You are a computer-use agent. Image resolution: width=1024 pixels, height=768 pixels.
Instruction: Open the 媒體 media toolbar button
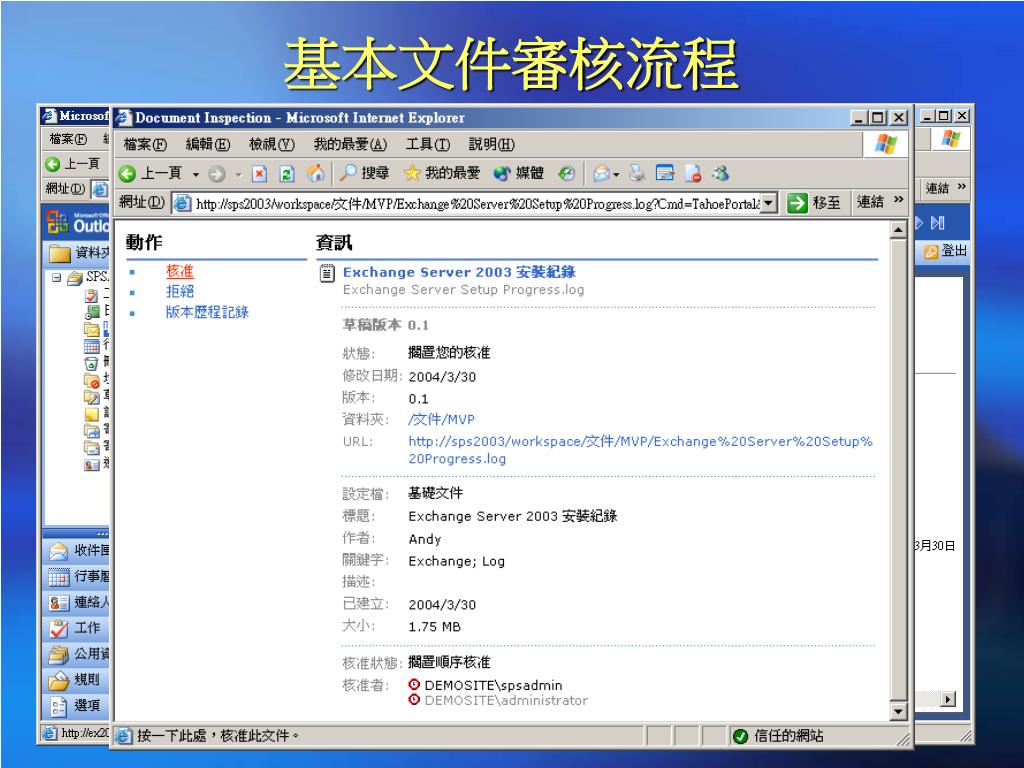pyautogui.click(x=519, y=173)
